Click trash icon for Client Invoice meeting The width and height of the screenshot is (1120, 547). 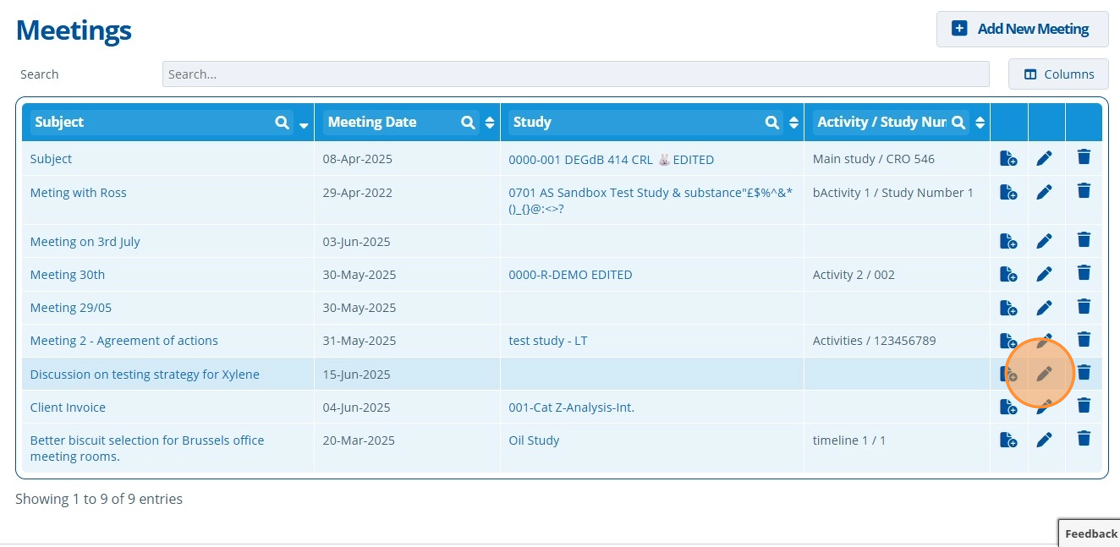[1083, 406]
